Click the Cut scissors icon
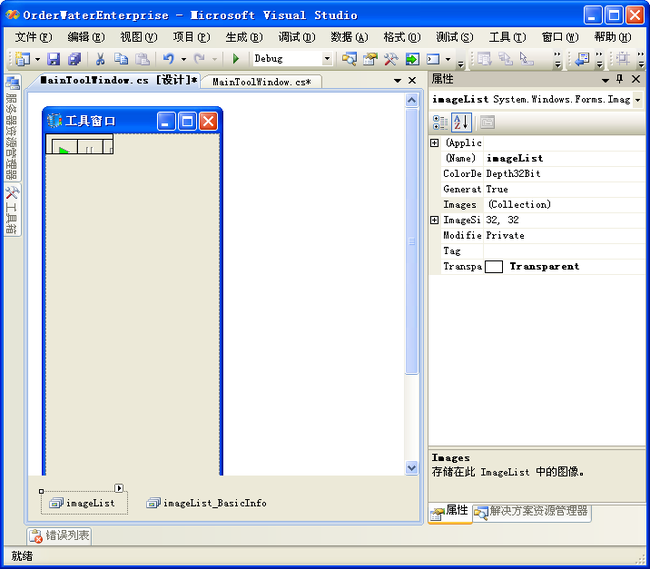The height and width of the screenshot is (569, 650). pyautogui.click(x=100, y=59)
